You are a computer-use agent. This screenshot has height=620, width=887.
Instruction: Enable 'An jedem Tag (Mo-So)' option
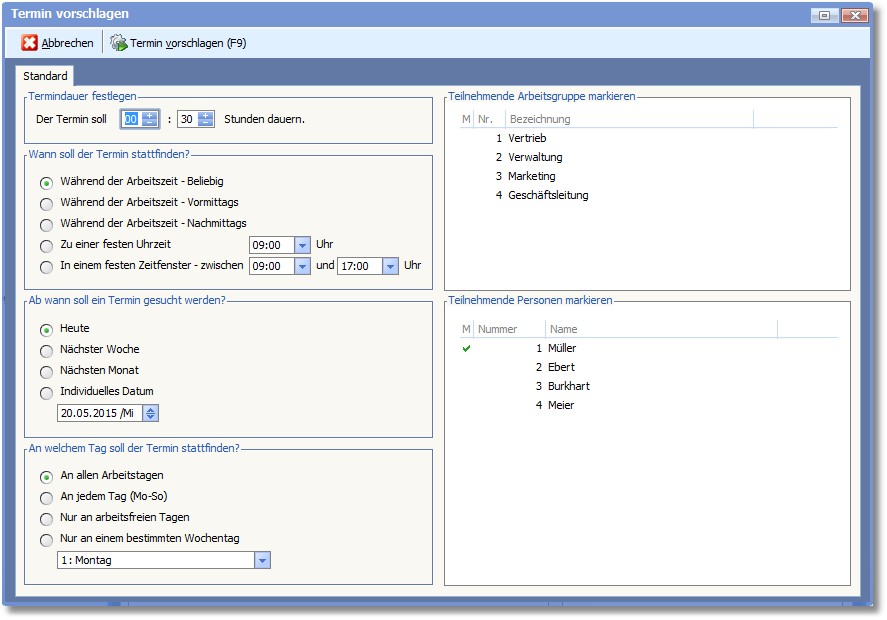[x=46, y=497]
